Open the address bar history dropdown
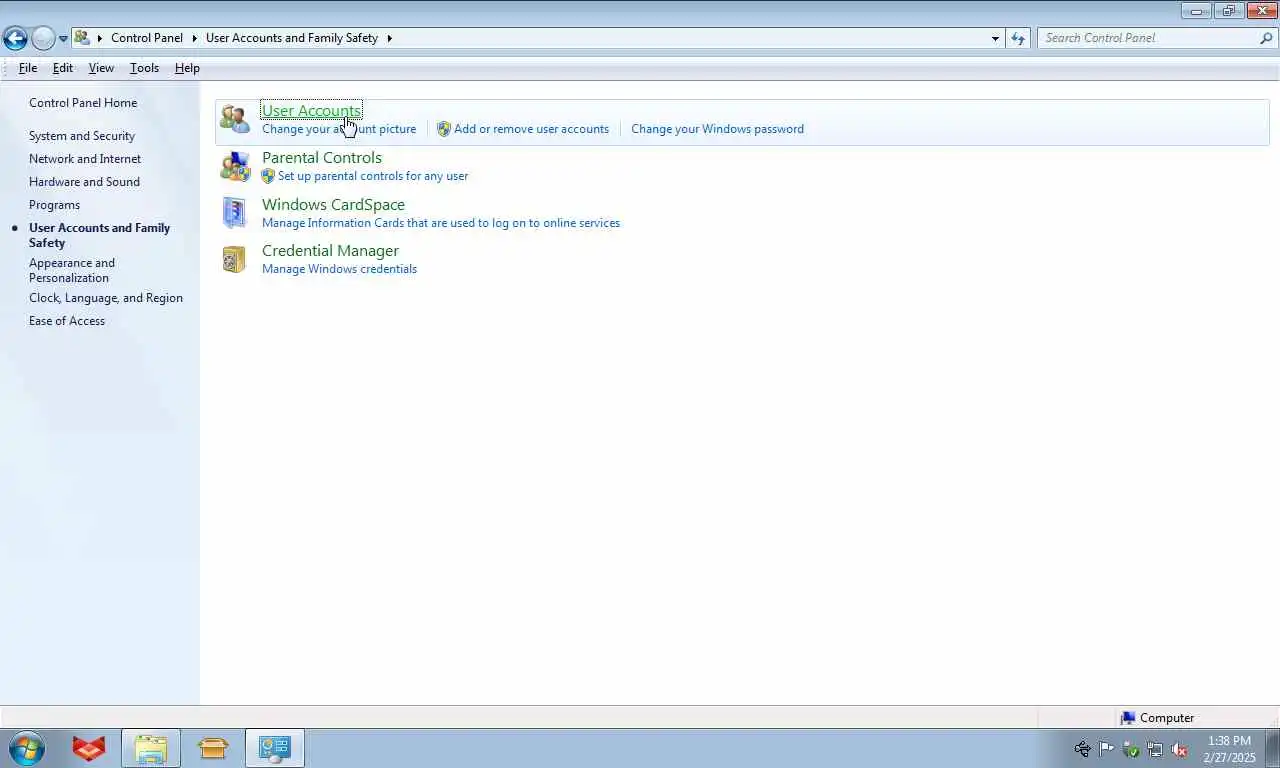The image size is (1280, 768). tap(995, 38)
